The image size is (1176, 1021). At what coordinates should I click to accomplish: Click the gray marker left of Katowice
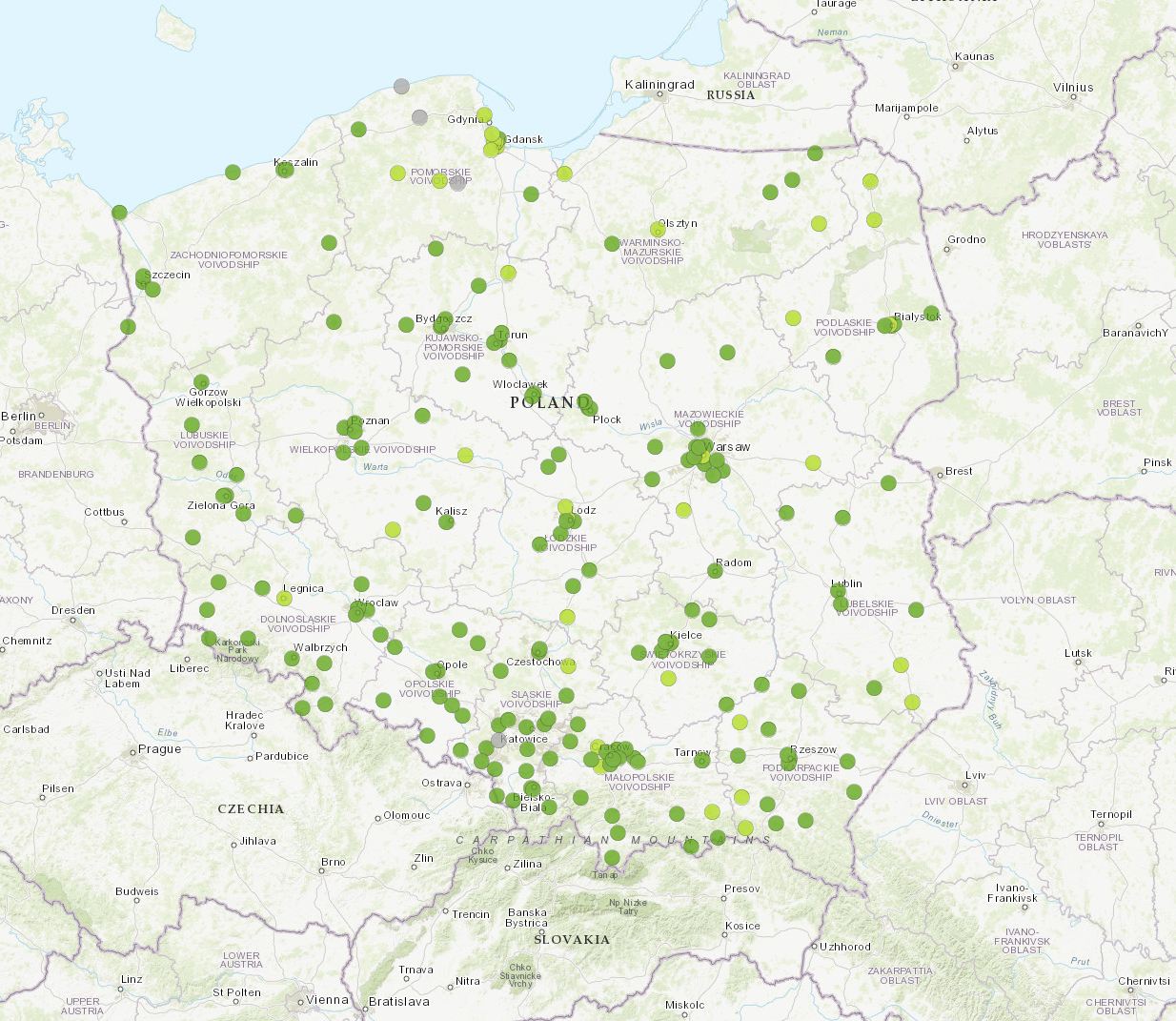tap(498, 740)
